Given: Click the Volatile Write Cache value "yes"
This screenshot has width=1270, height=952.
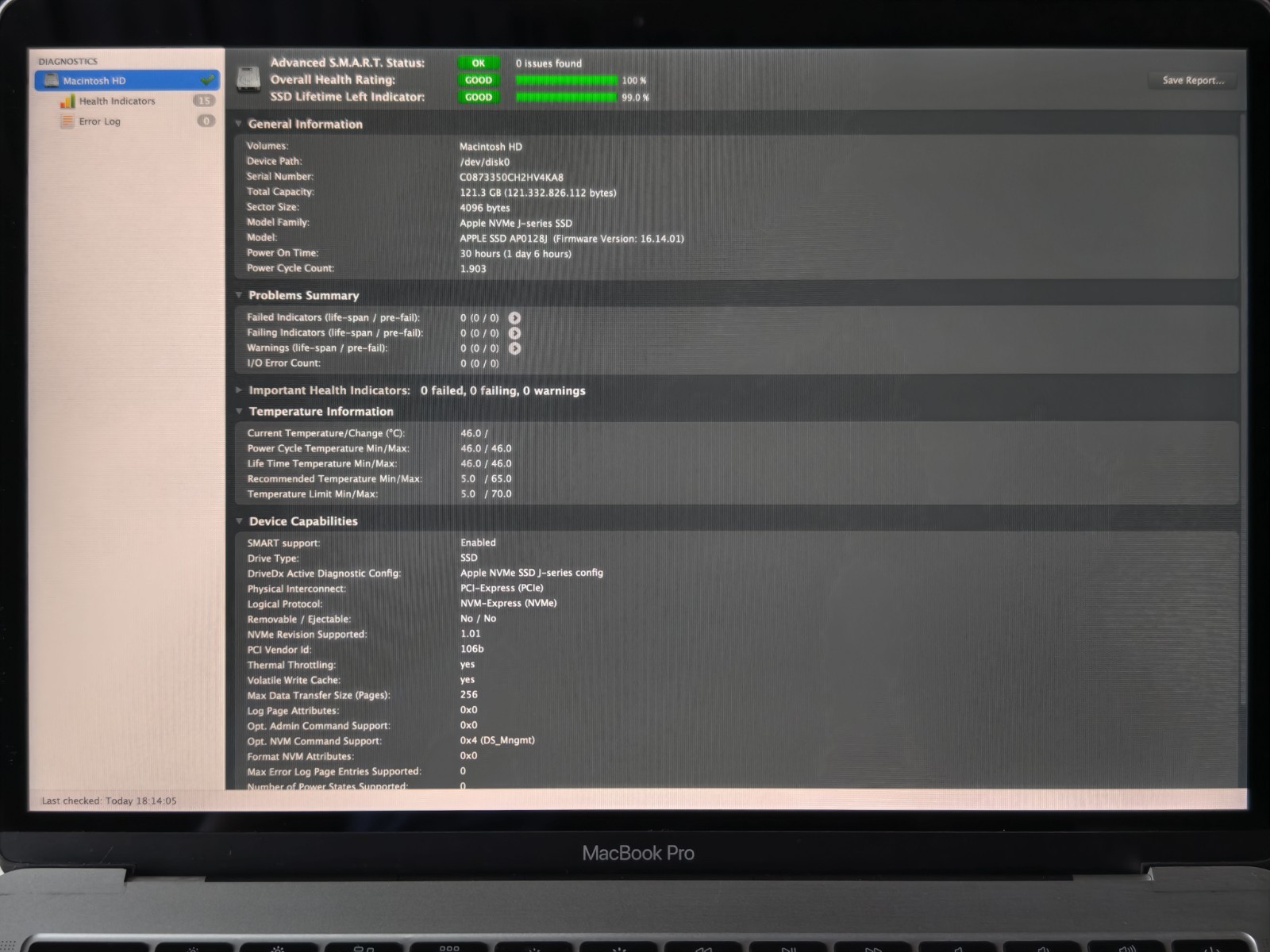Looking at the screenshot, I should tap(468, 680).
